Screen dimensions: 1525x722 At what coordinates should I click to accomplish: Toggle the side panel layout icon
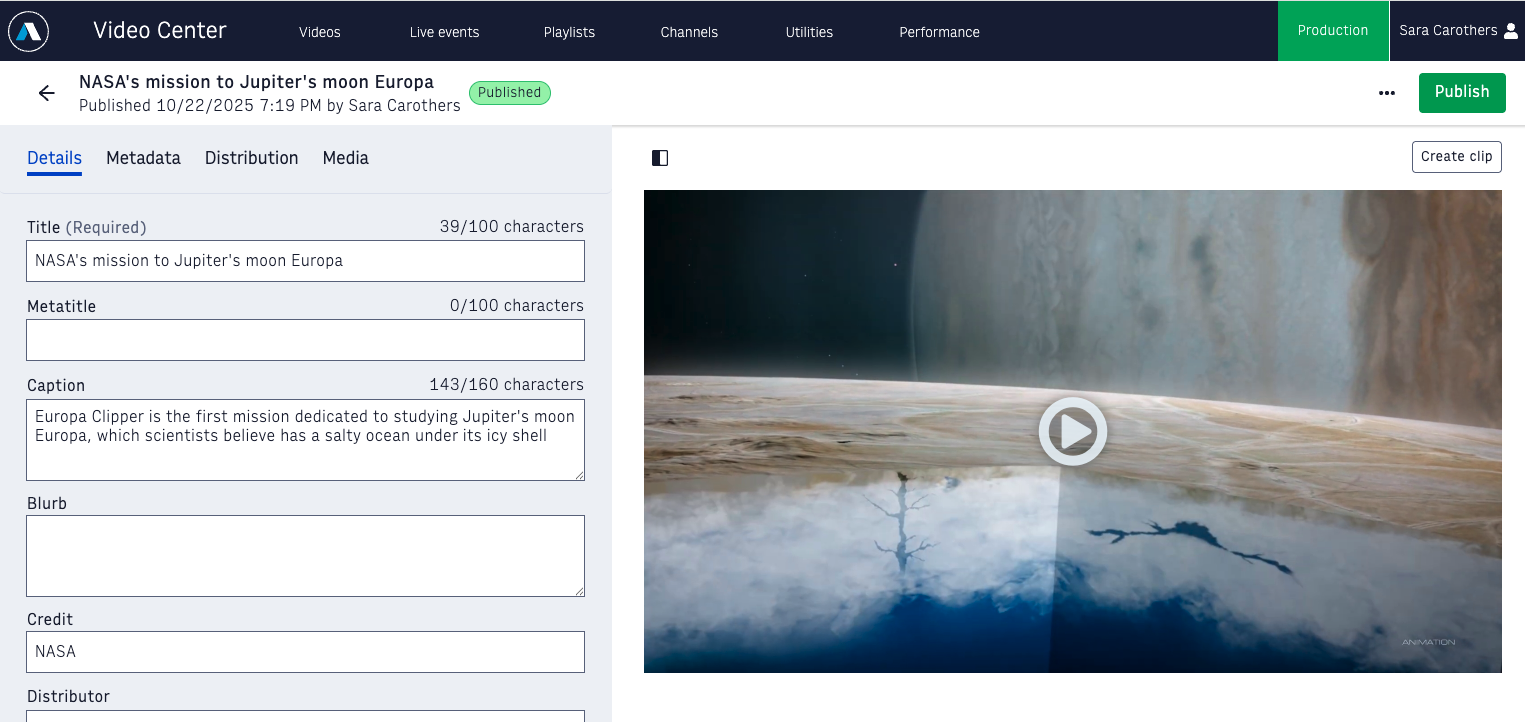660,158
